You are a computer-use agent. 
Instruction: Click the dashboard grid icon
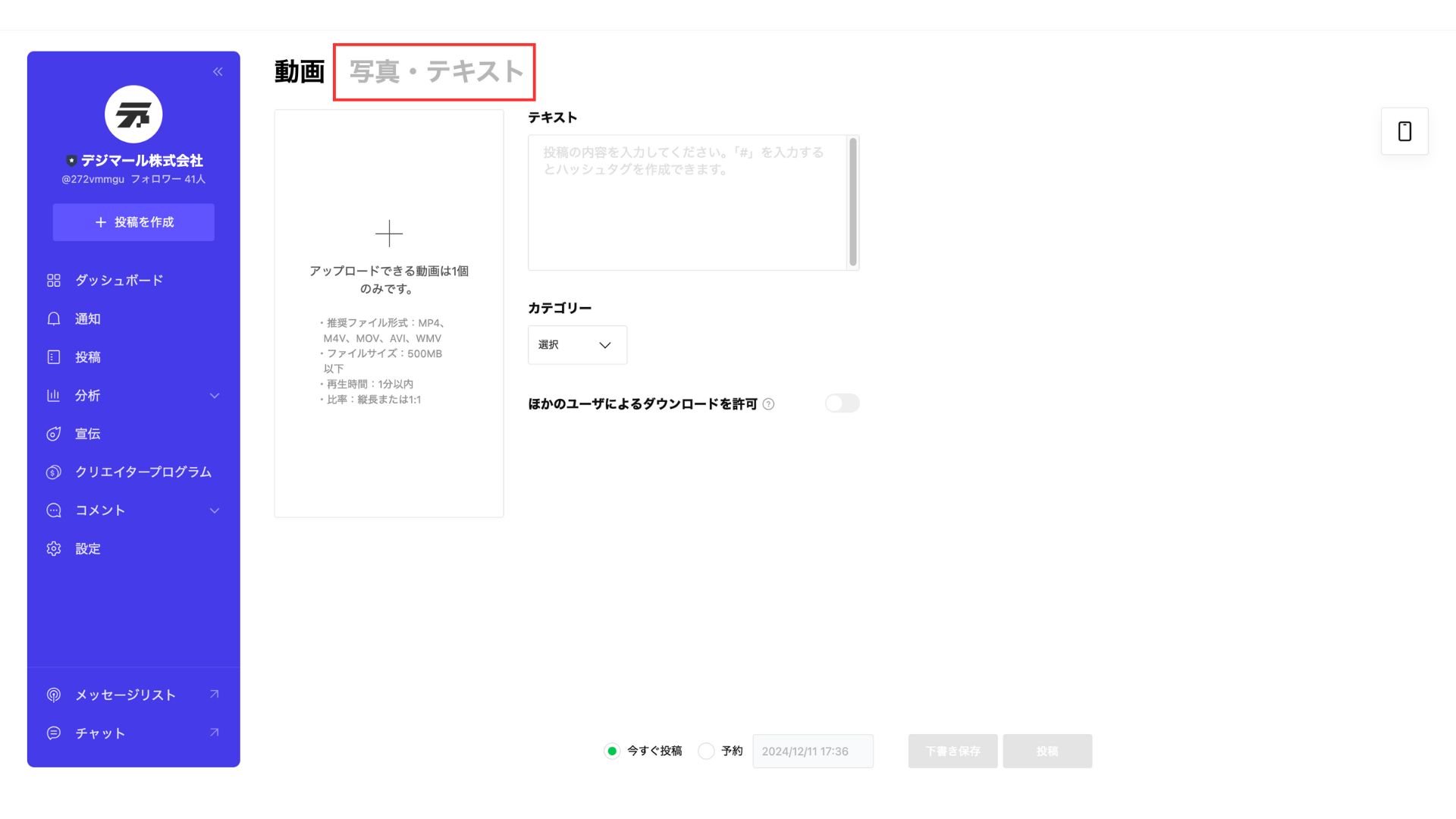click(x=54, y=281)
